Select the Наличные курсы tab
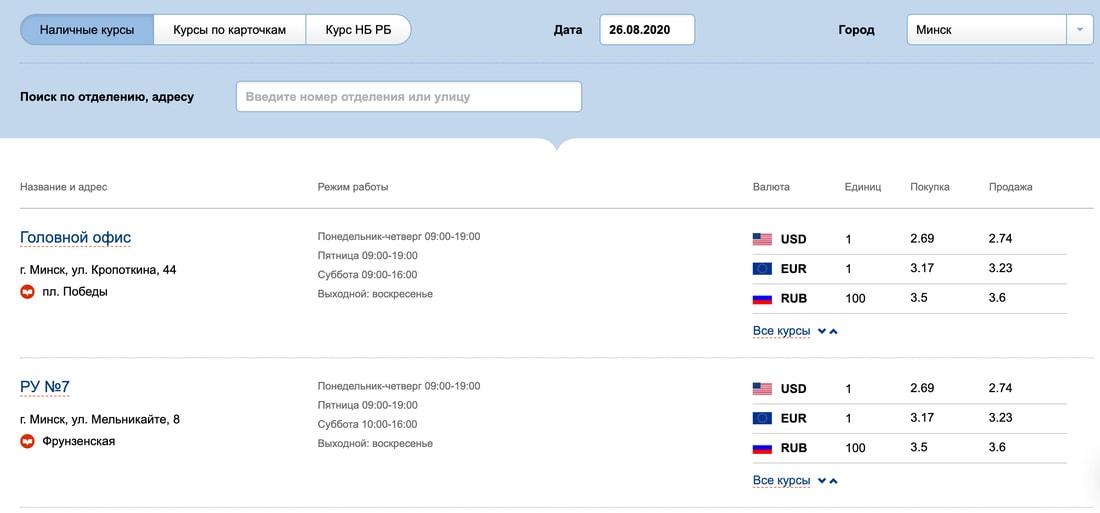This screenshot has height=513, width=1100. pyautogui.click(x=87, y=30)
